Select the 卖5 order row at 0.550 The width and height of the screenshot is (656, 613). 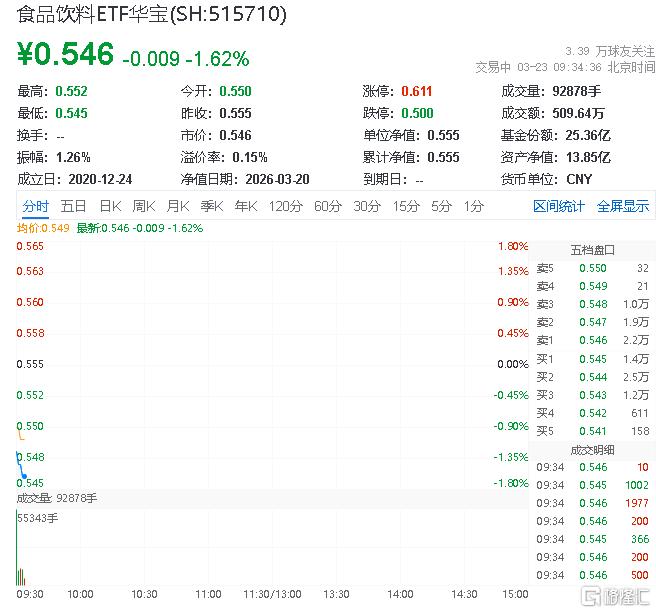pyautogui.click(x=592, y=268)
